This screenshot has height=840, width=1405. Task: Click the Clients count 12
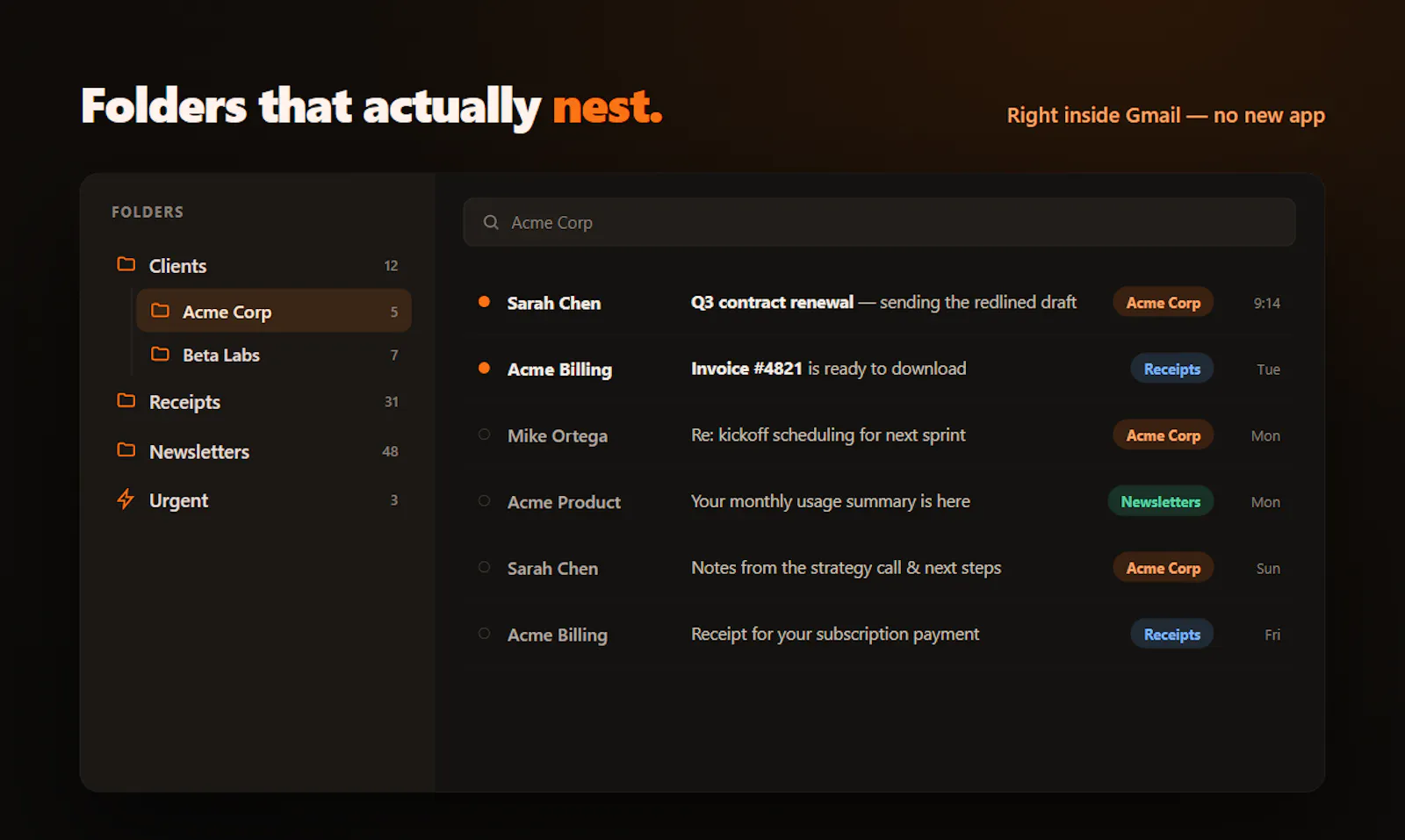click(x=391, y=266)
